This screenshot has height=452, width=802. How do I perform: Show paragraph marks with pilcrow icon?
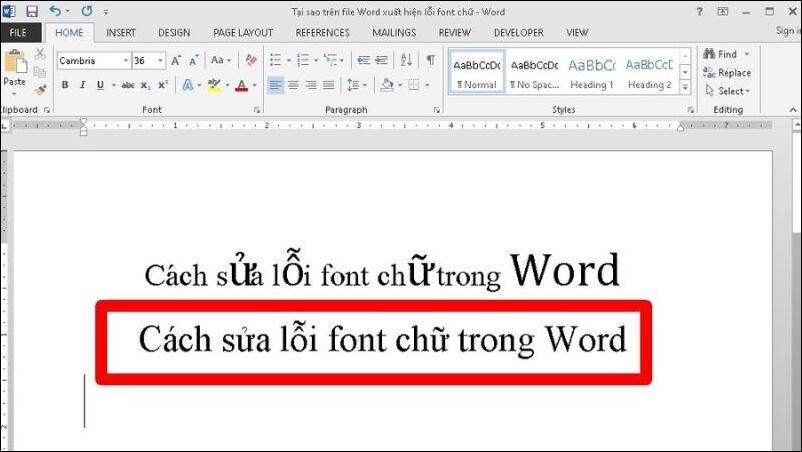pos(431,60)
